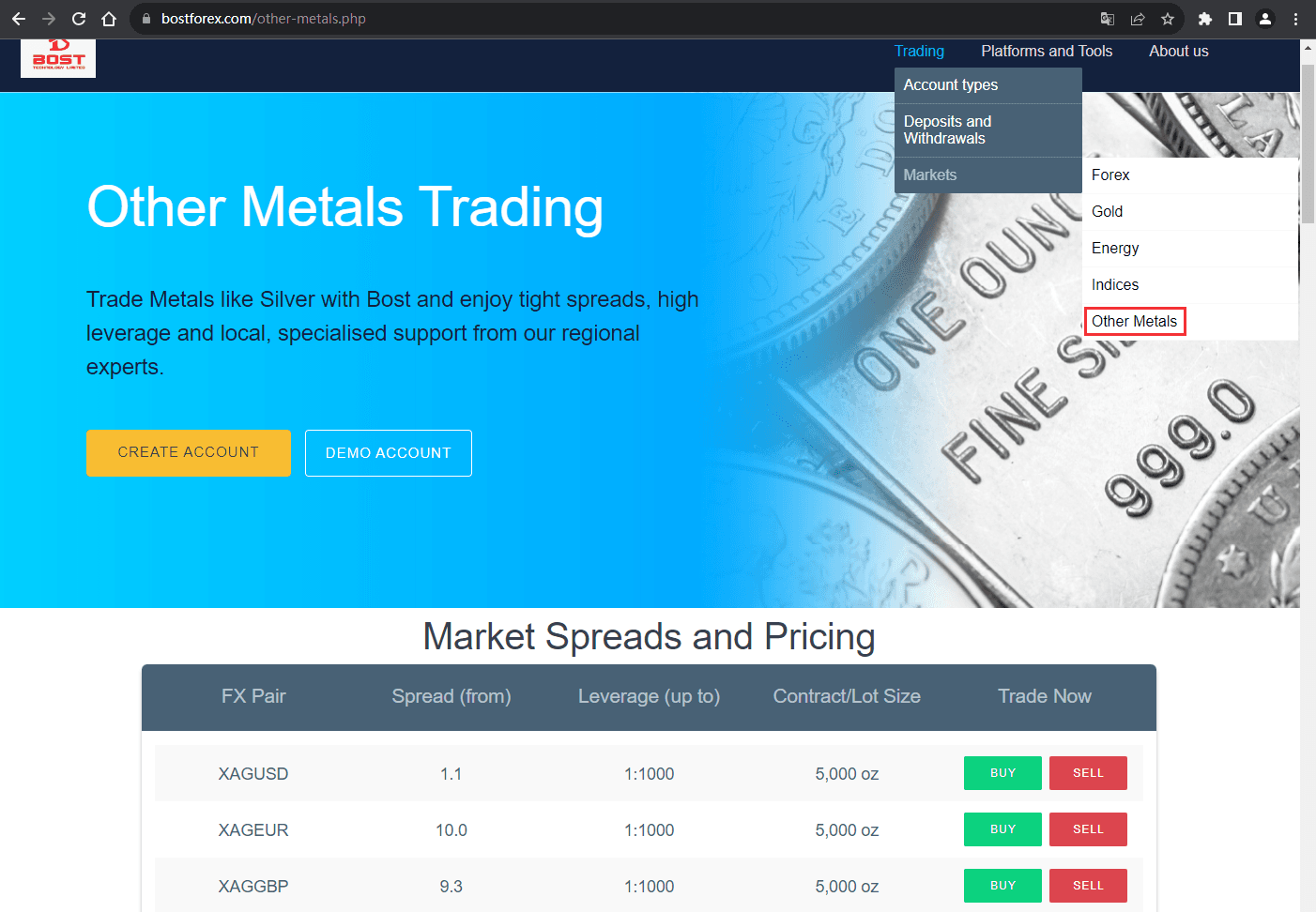The image size is (1316, 912).
Task: Select Account types from the Trading menu
Action: [x=988, y=85]
